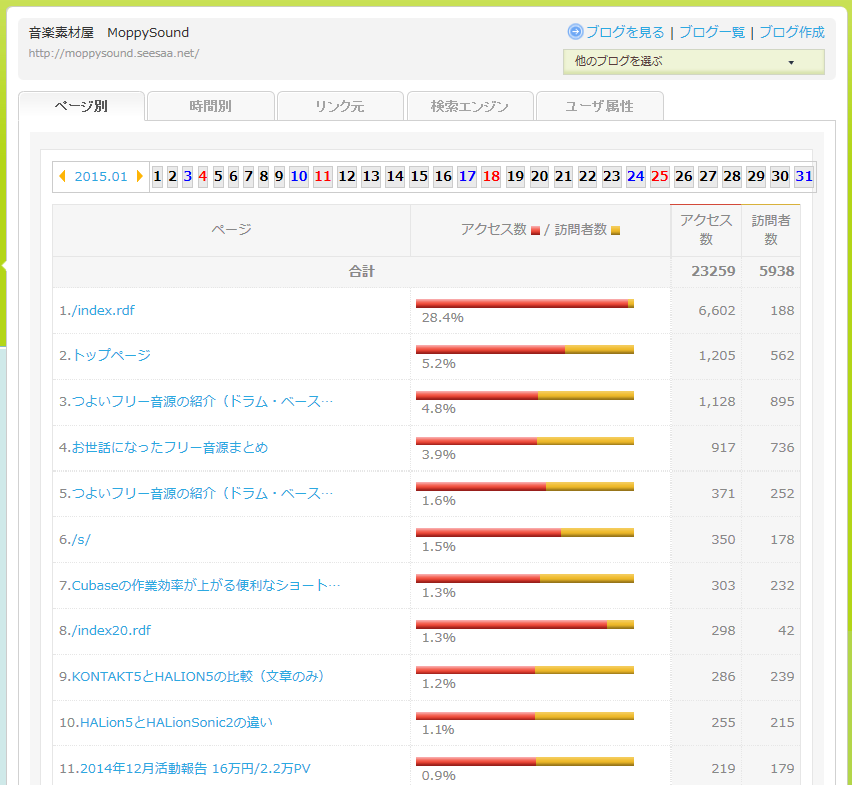The width and height of the screenshot is (852, 785).
Task: Open the 他のブログを選ぶ dropdown
Action: (x=693, y=62)
